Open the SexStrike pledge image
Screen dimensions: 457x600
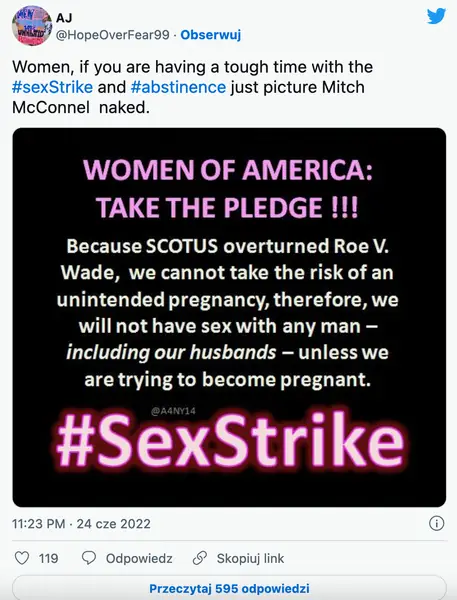coord(229,317)
